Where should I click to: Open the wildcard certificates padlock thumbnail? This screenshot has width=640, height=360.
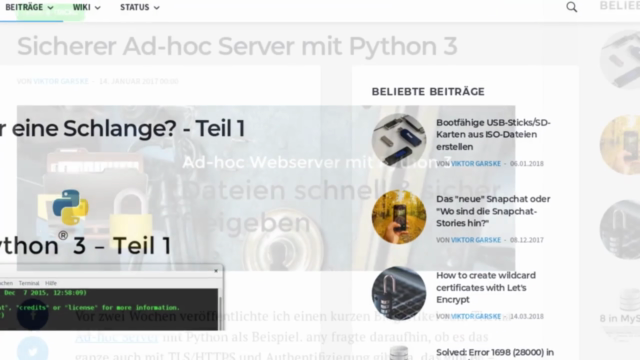point(399,293)
